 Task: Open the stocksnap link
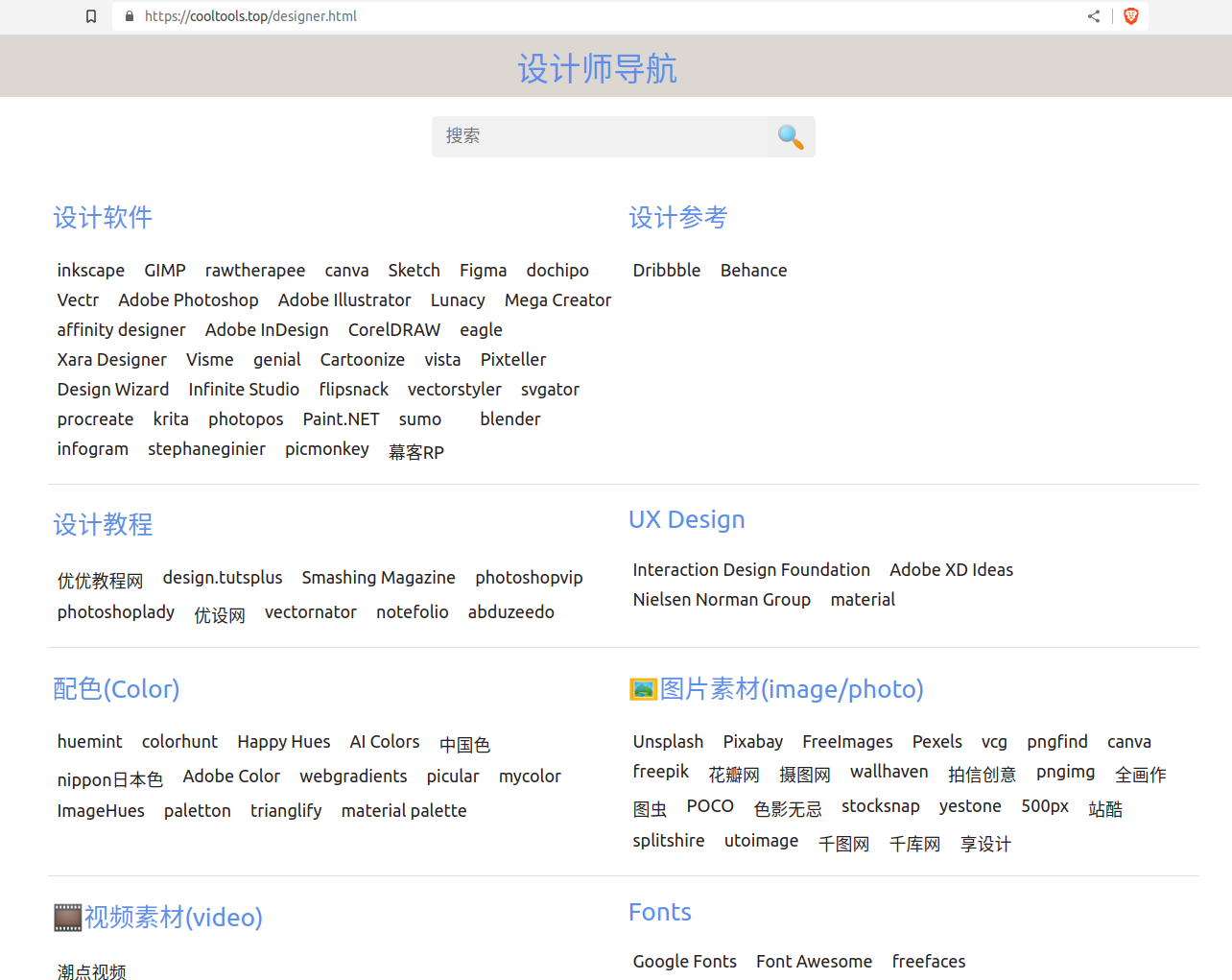pos(881,806)
